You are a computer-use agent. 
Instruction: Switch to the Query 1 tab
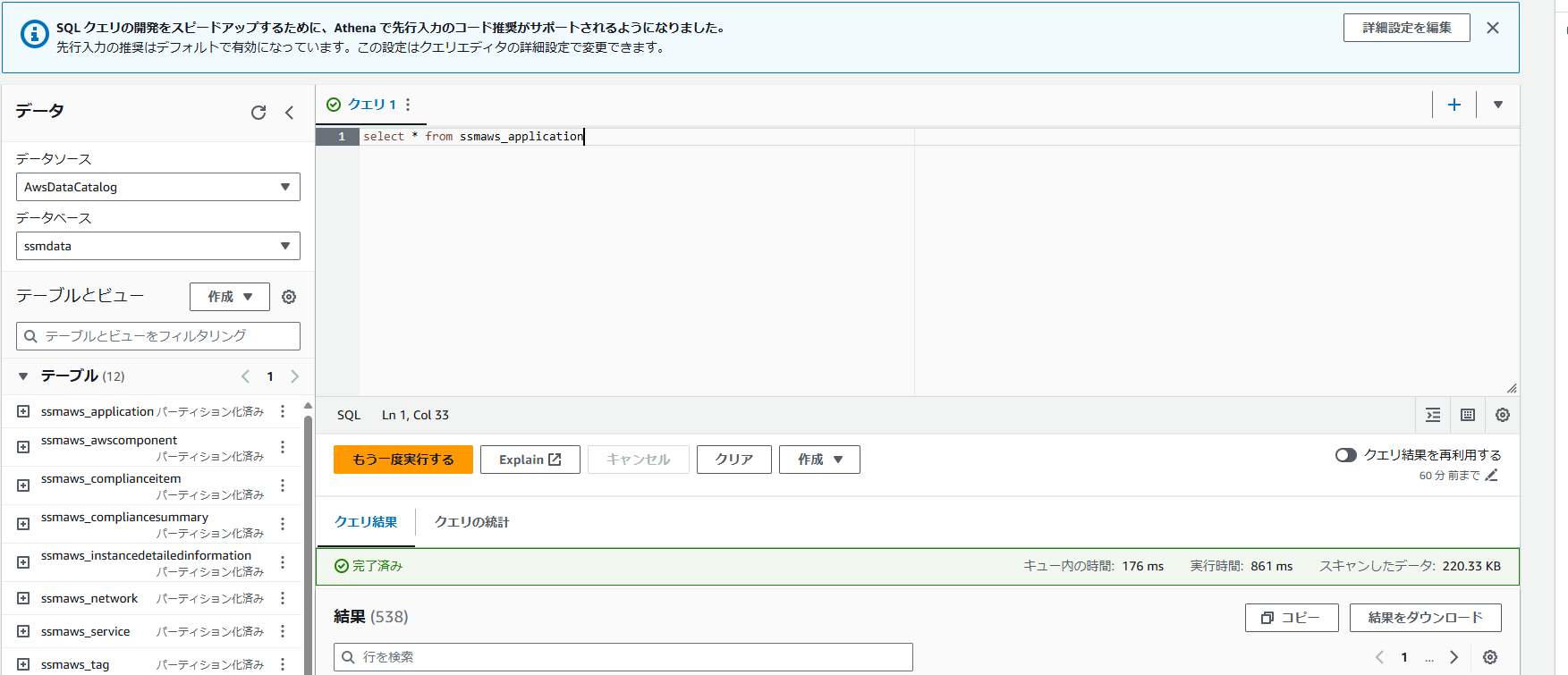[x=372, y=105]
